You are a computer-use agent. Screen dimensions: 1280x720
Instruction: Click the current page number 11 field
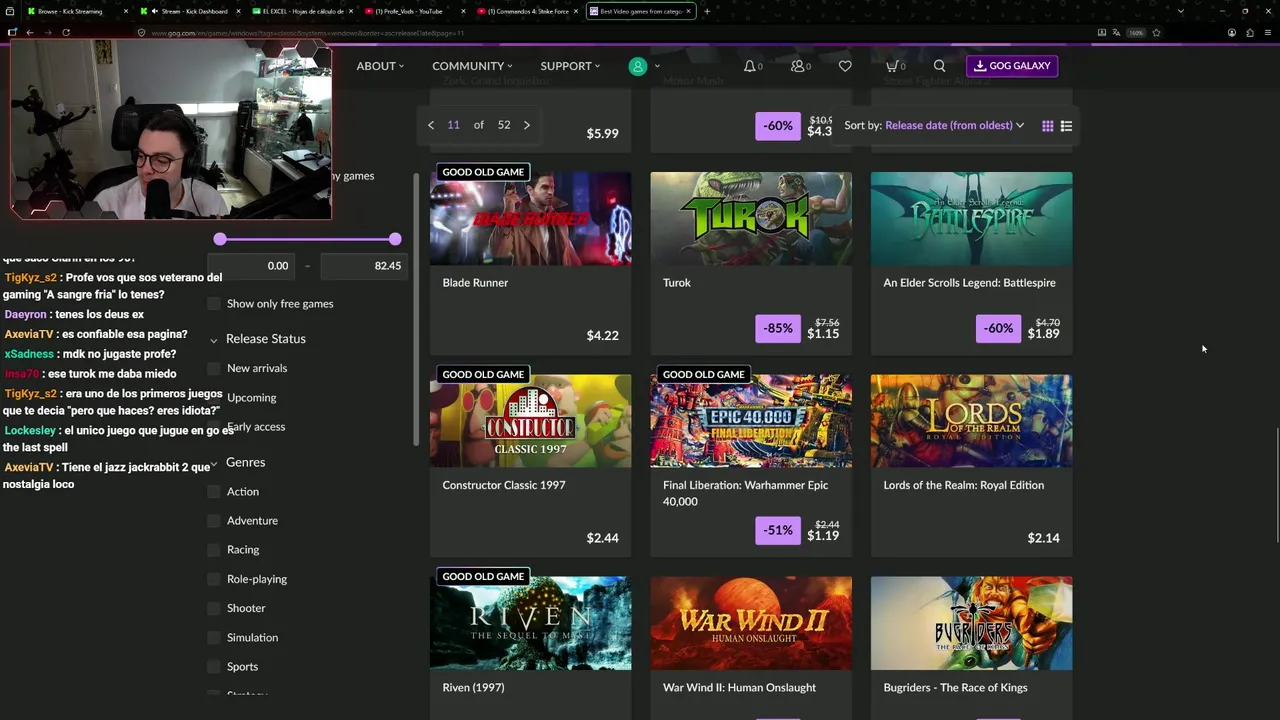click(453, 125)
